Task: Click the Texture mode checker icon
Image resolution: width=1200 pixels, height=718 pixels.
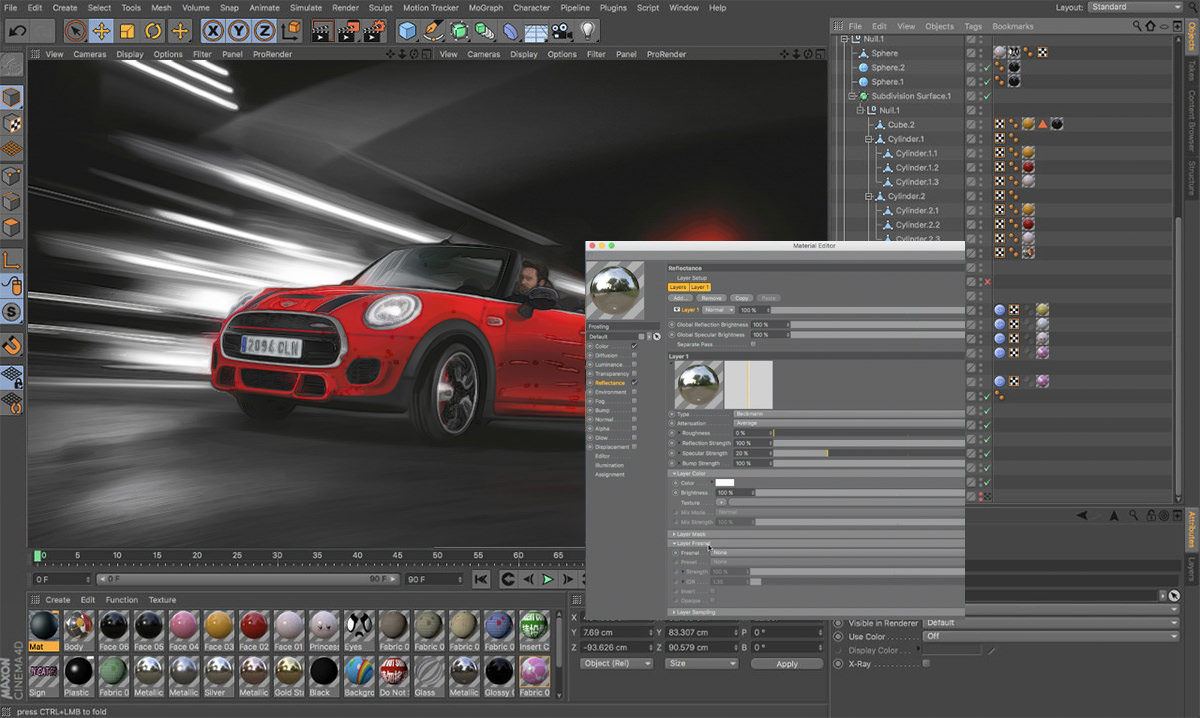Action: click(x=12, y=124)
